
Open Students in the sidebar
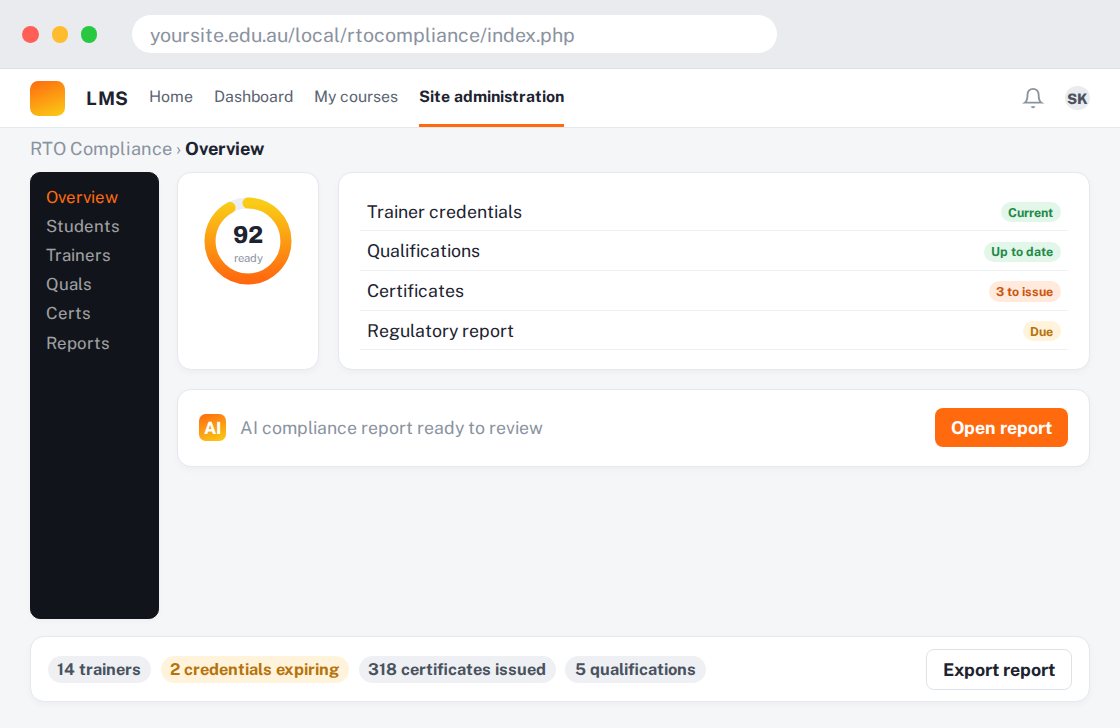[x=83, y=226]
